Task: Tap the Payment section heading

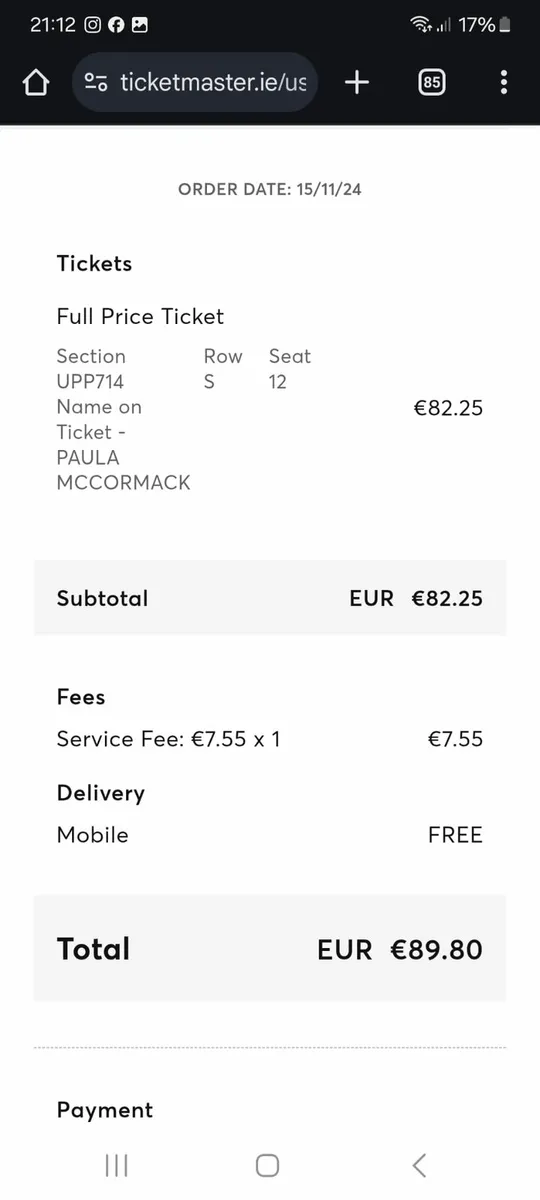Action: point(105,1110)
